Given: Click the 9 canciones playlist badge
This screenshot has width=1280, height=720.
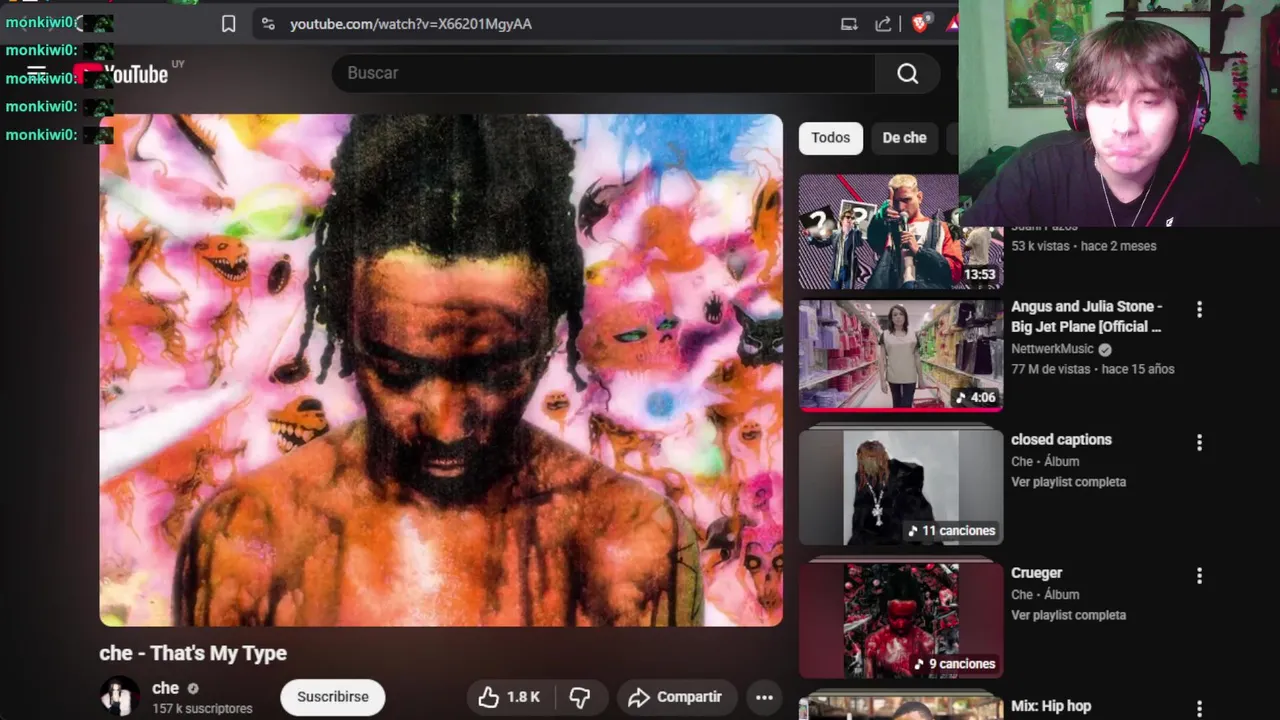Looking at the screenshot, I should 955,664.
